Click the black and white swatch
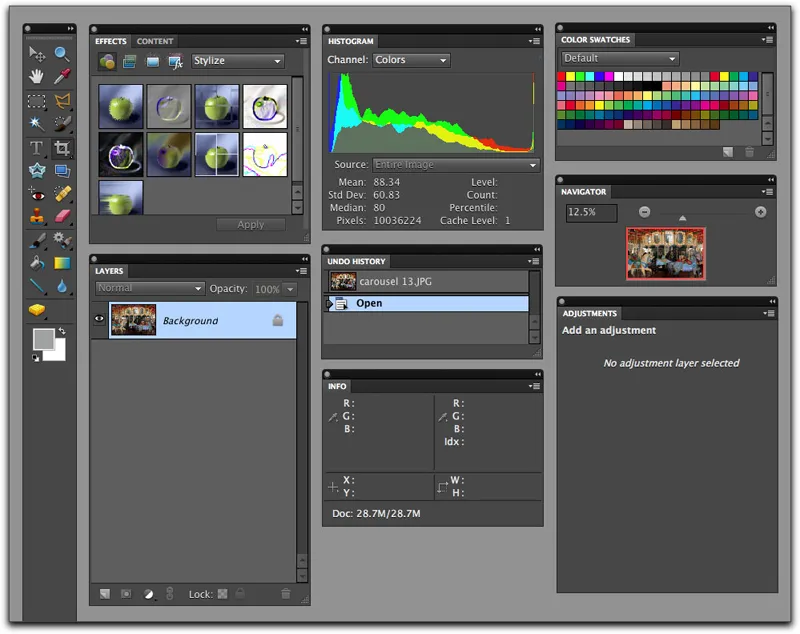This screenshot has height=634, width=800. click(x=35, y=357)
